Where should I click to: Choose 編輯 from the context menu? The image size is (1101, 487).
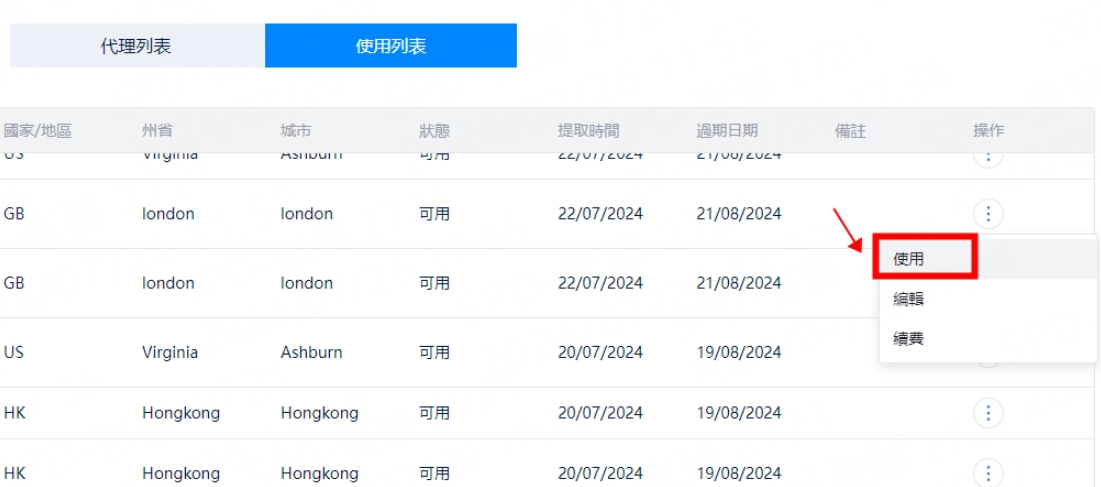(909, 299)
